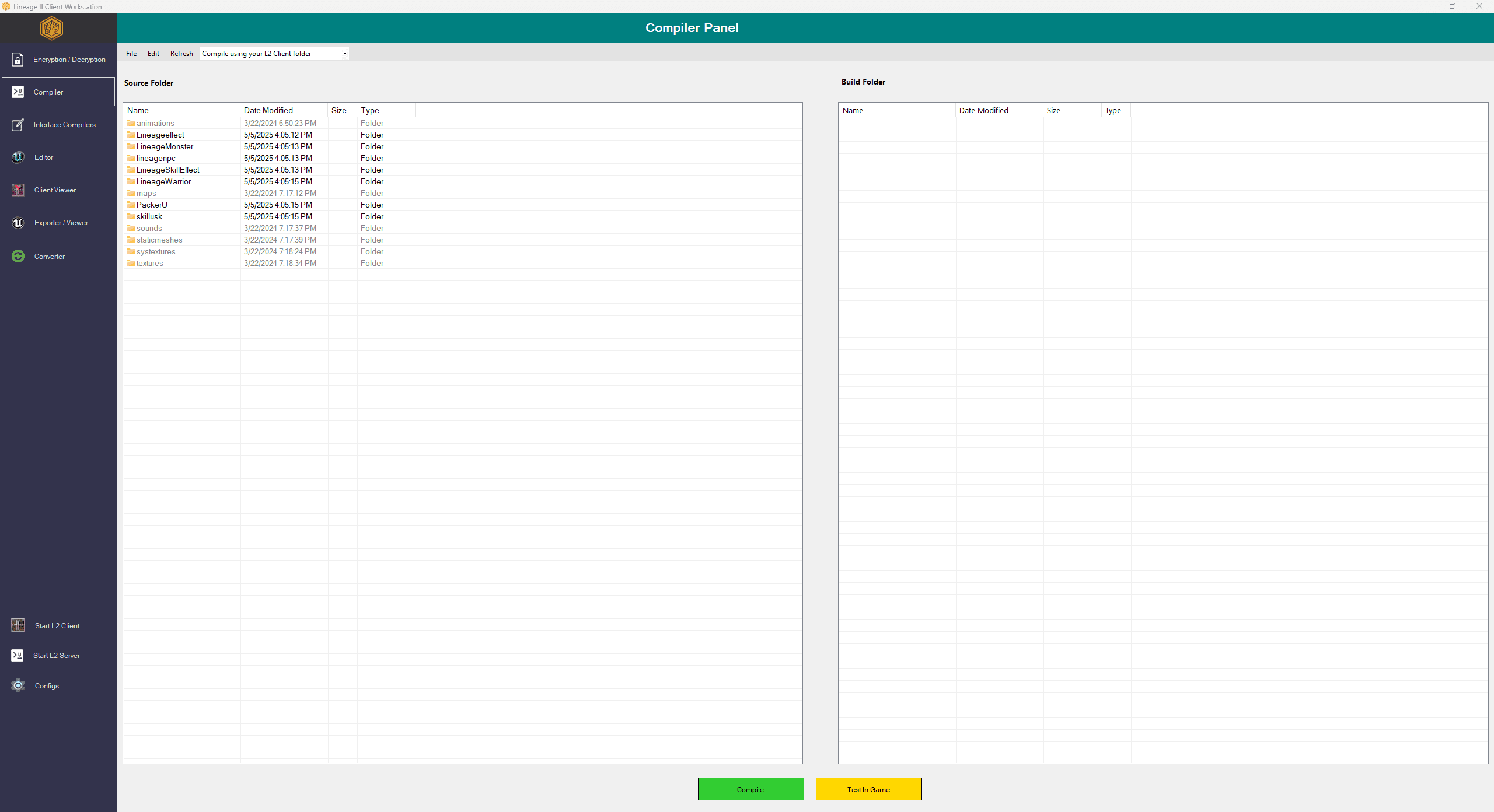Select the Compiler terminal icon in sidebar
This screenshot has height=812, width=1494.
click(18, 92)
